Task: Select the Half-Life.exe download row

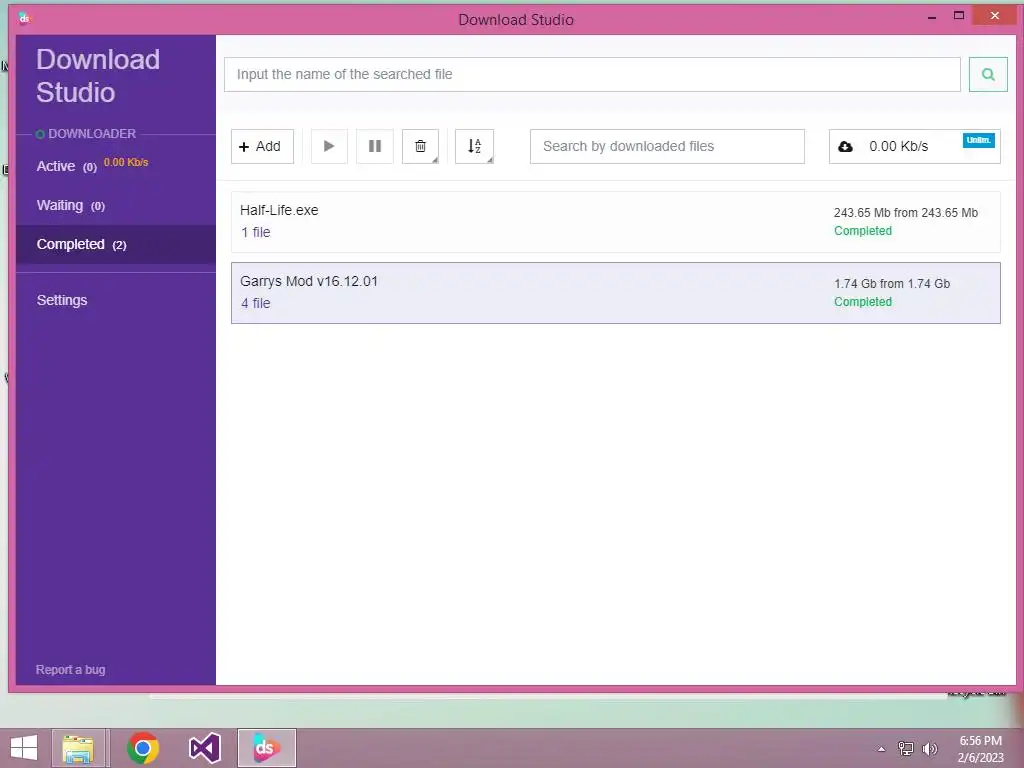Action: click(x=615, y=222)
